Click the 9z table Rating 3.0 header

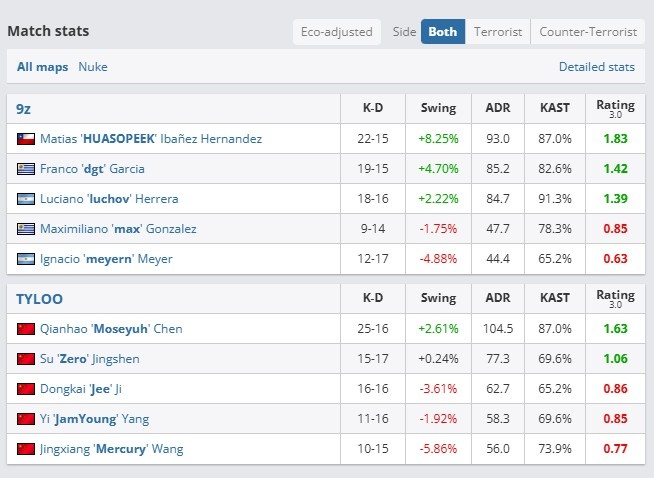pyautogui.click(x=616, y=108)
